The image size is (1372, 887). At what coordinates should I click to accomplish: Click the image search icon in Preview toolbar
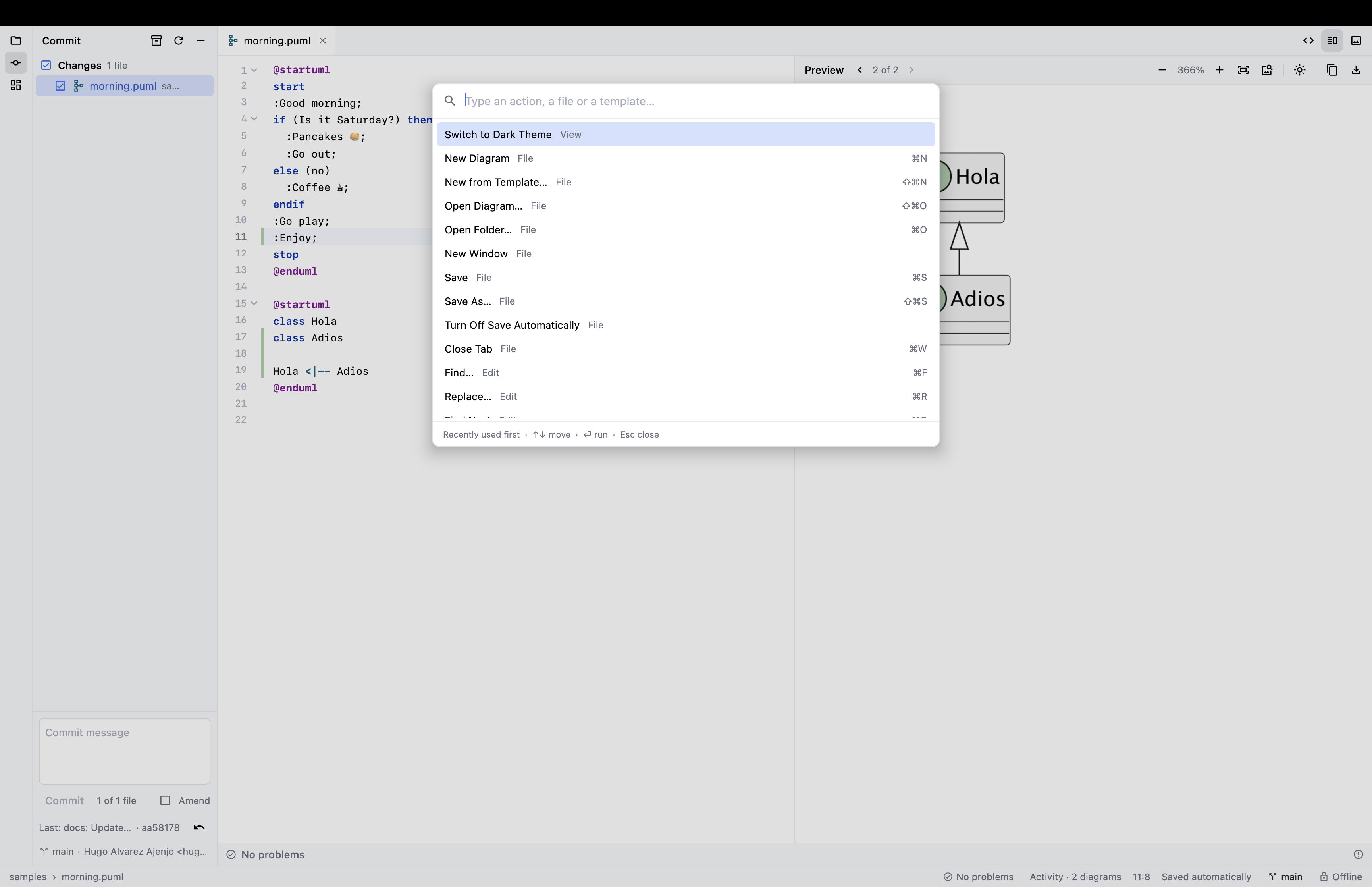click(1267, 70)
